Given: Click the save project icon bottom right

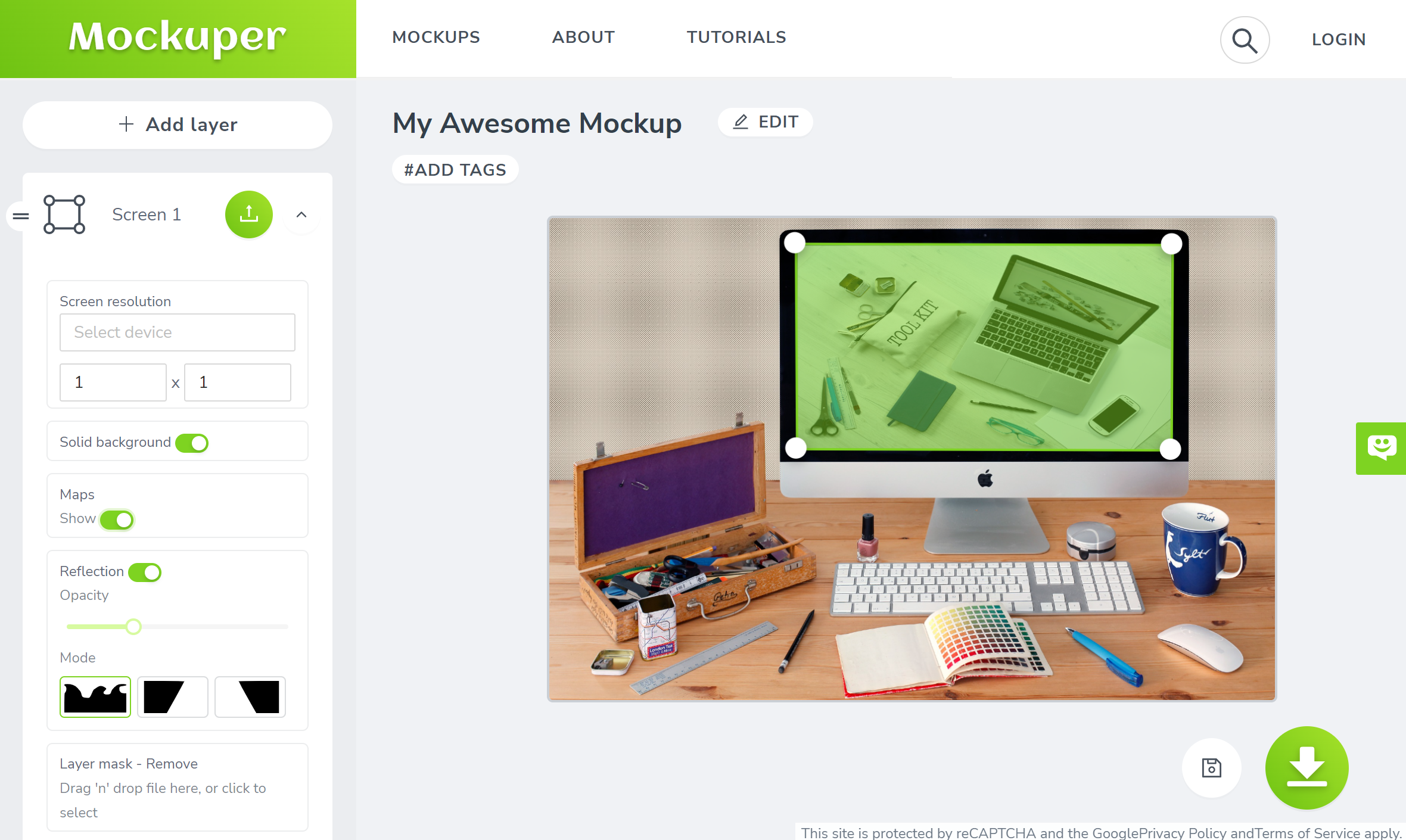Looking at the screenshot, I should 1211,768.
